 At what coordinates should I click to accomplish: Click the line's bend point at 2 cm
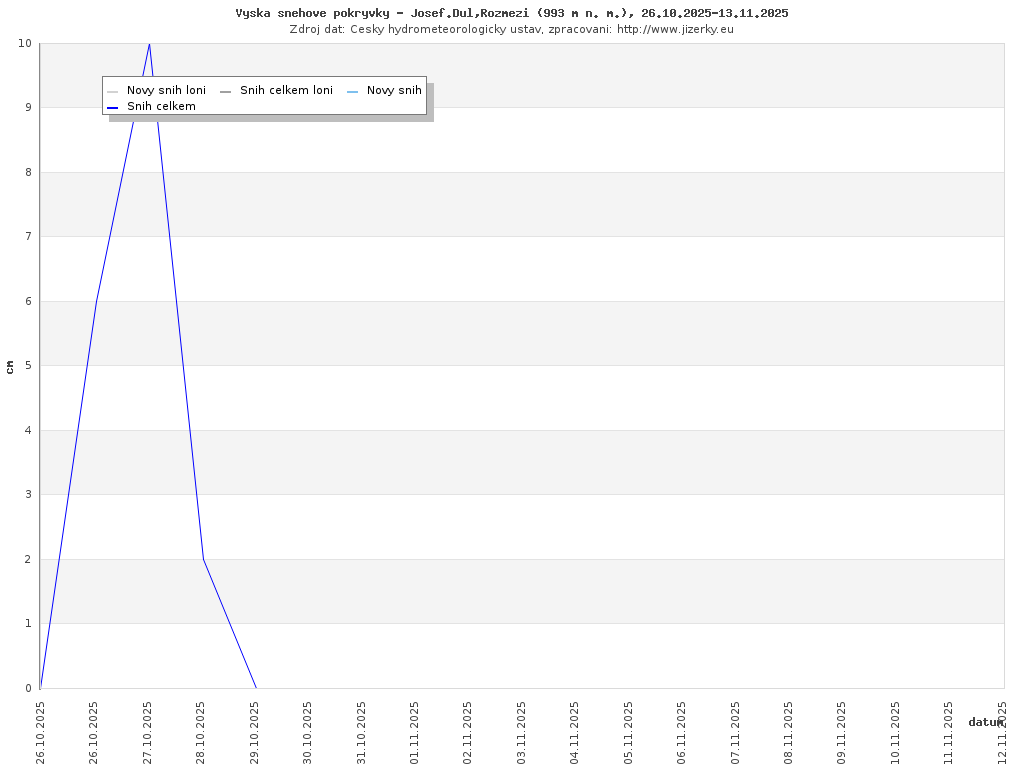click(x=203, y=558)
